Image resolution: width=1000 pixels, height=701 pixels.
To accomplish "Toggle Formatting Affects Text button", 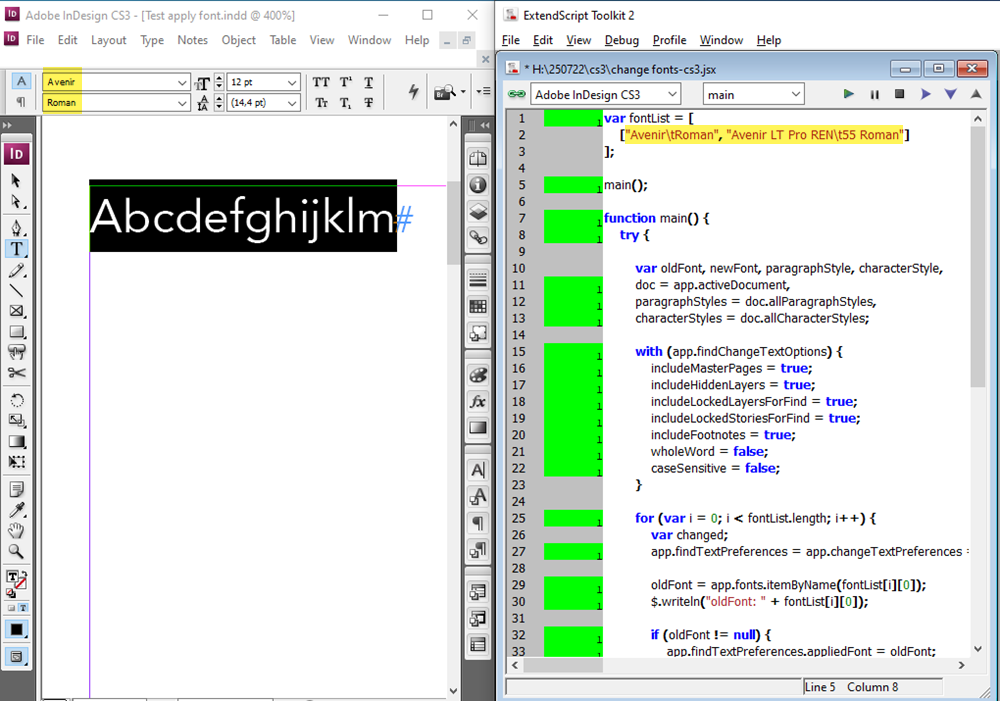I will [x=23, y=608].
